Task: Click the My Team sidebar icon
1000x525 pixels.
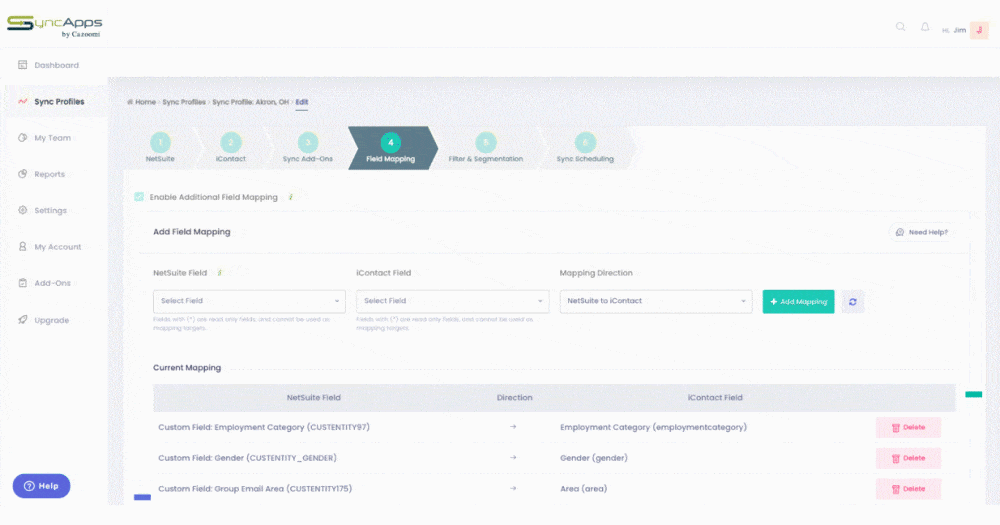Action: click(x=22, y=137)
